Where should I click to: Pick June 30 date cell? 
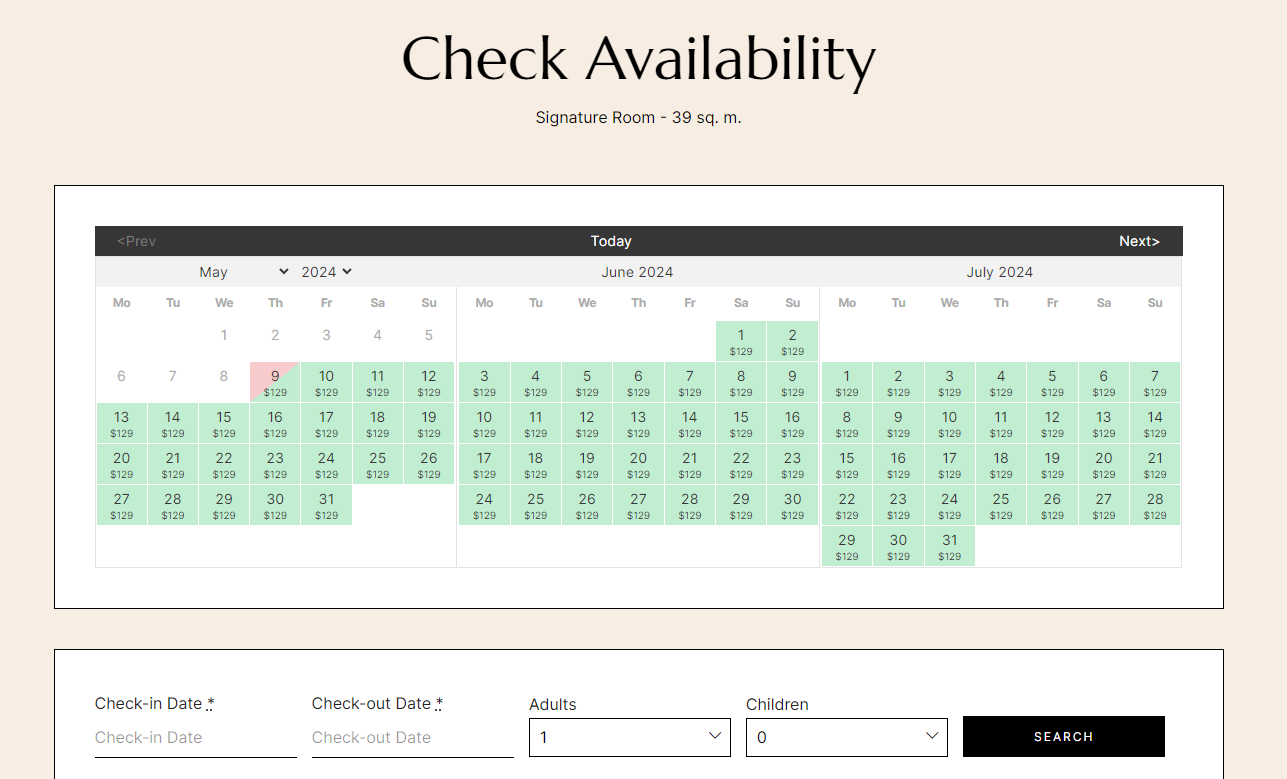(x=792, y=505)
